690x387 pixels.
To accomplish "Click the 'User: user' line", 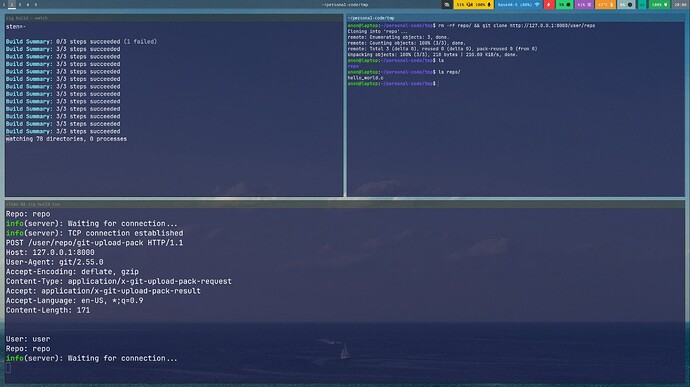I will [x=28, y=339].
